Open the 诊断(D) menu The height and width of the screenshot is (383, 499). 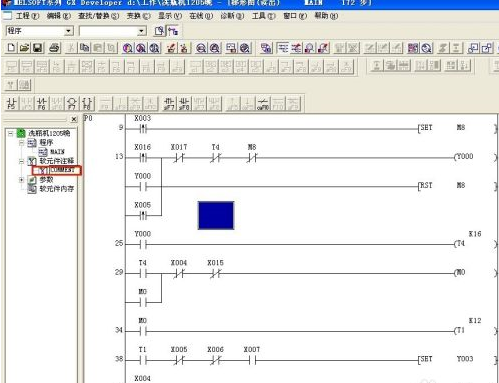232,16
